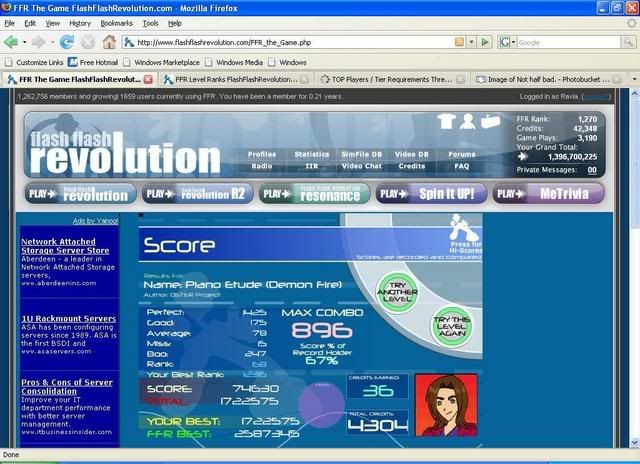This screenshot has height=464, width=640.
Task: Click the Play Spin It UP! button
Action: pos(429,193)
